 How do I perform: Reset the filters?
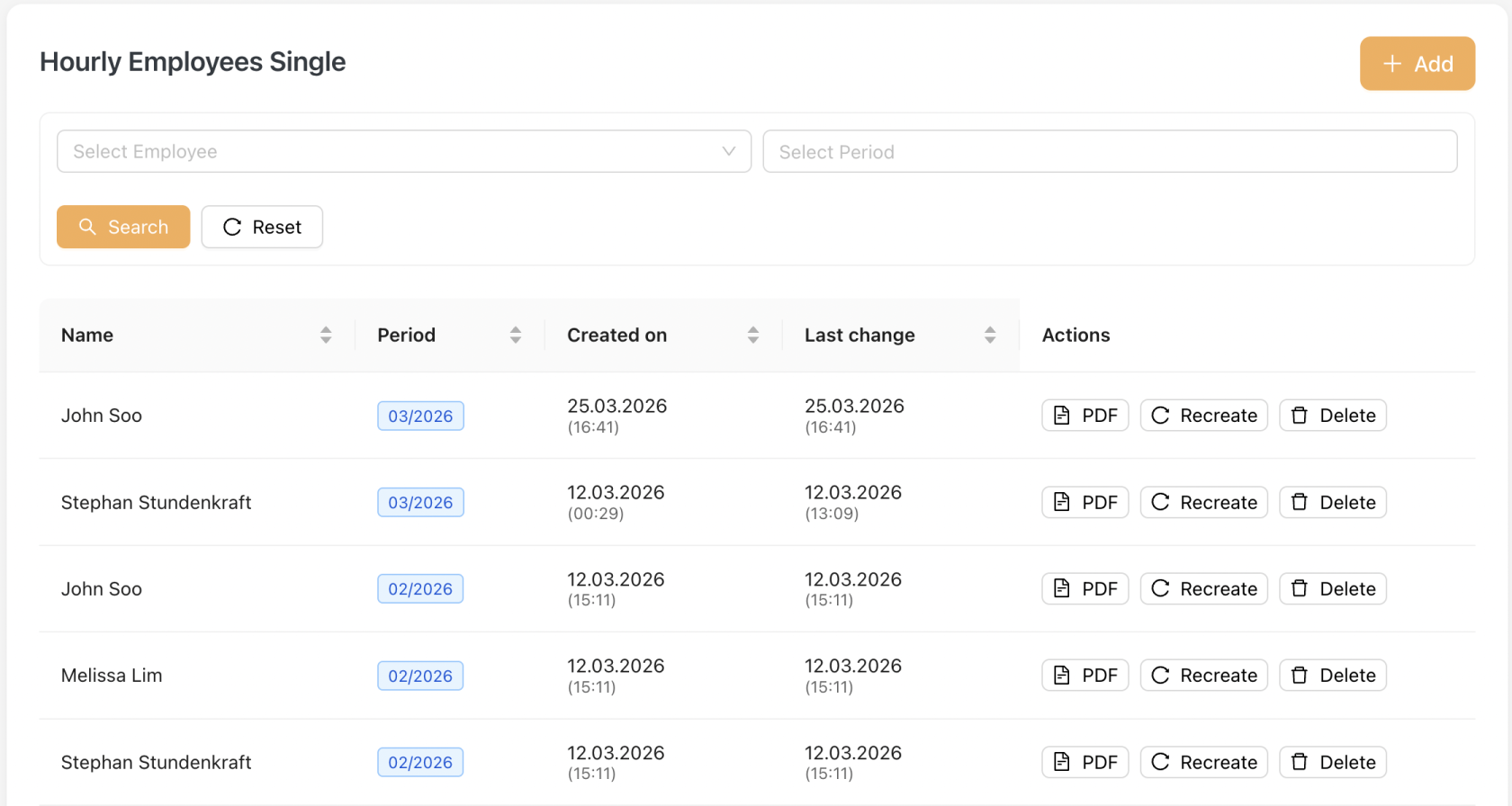click(262, 227)
